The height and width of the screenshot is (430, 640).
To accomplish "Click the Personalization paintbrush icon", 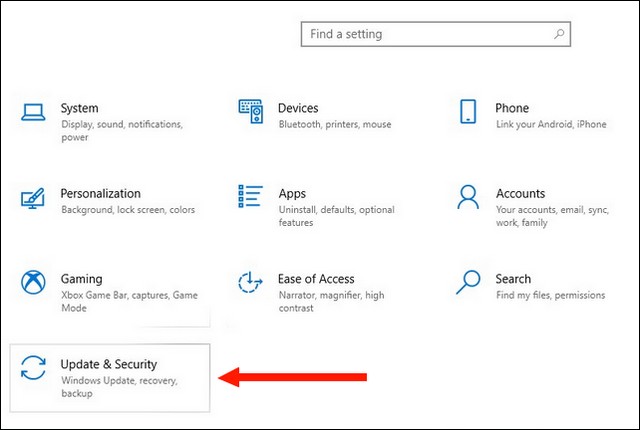I will point(33,198).
